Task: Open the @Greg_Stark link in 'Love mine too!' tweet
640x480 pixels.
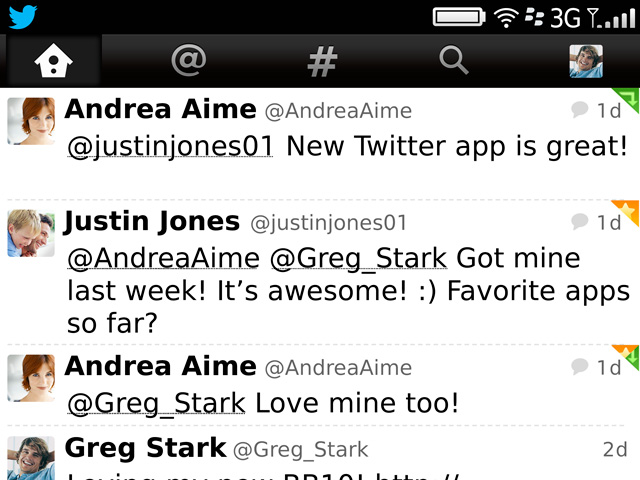Action: [156, 404]
